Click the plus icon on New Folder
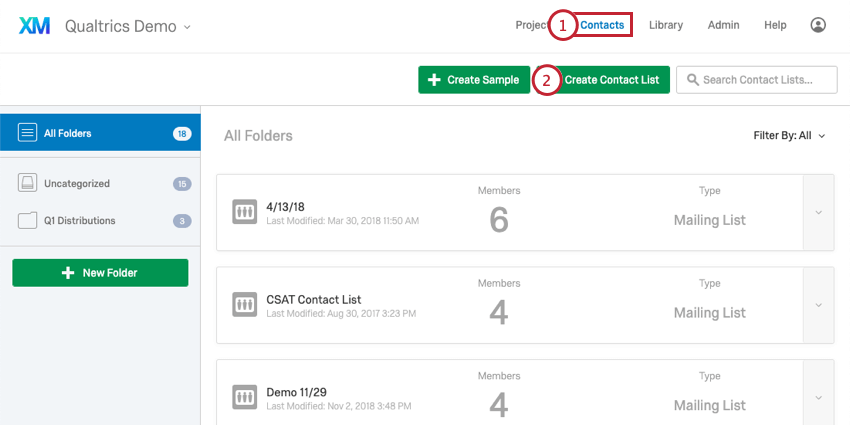850x425 pixels. [x=68, y=273]
